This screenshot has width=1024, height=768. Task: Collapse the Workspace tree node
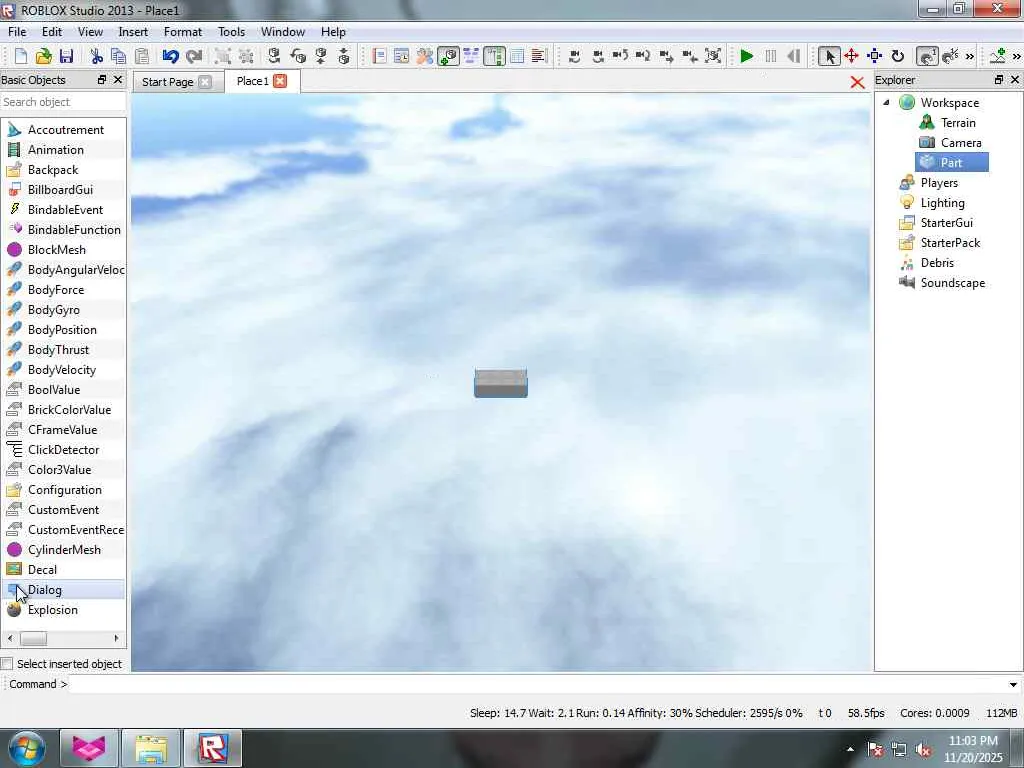[886, 103]
